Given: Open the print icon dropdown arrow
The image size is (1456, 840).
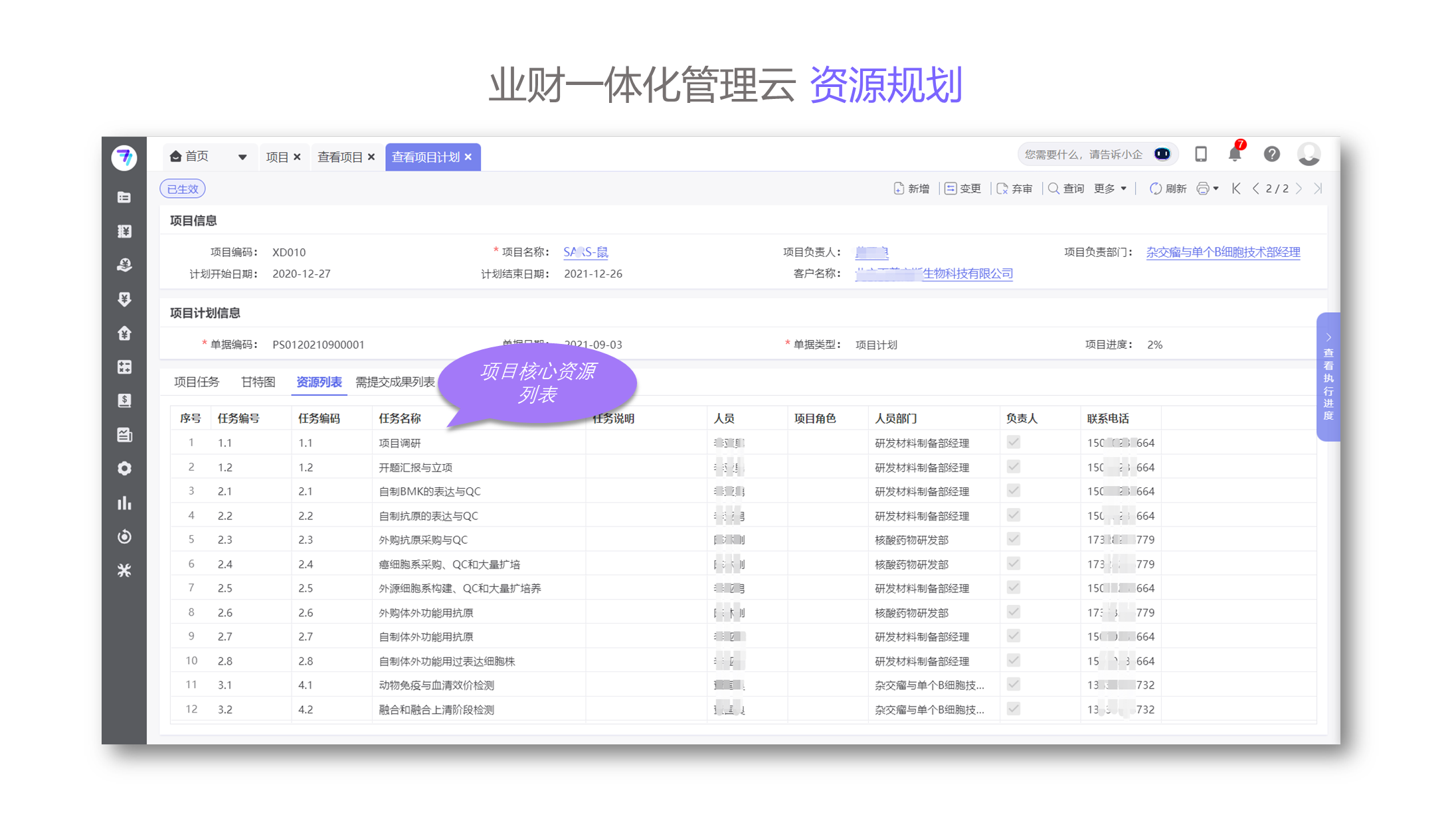Looking at the screenshot, I should (1216, 189).
